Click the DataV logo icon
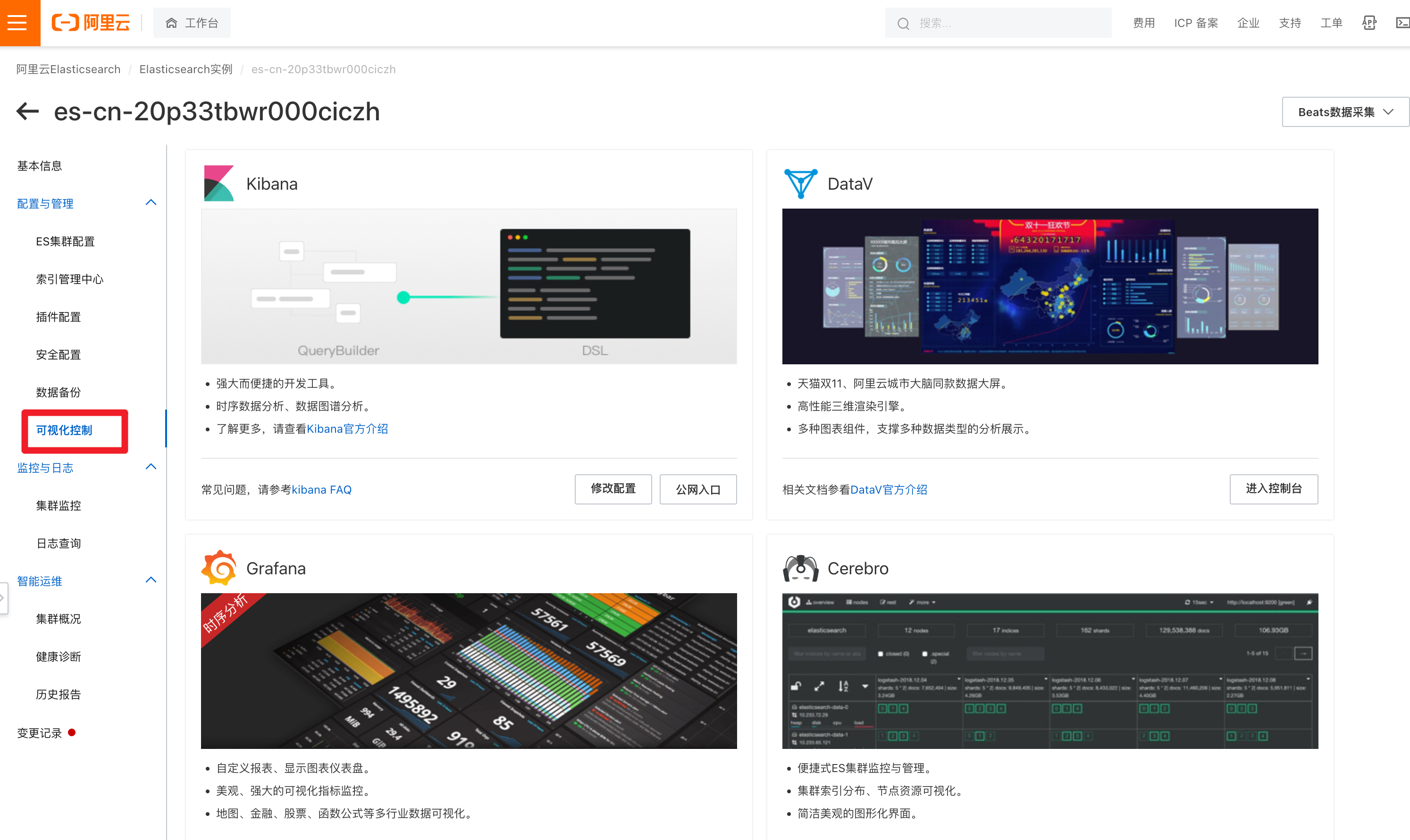 [x=800, y=184]
